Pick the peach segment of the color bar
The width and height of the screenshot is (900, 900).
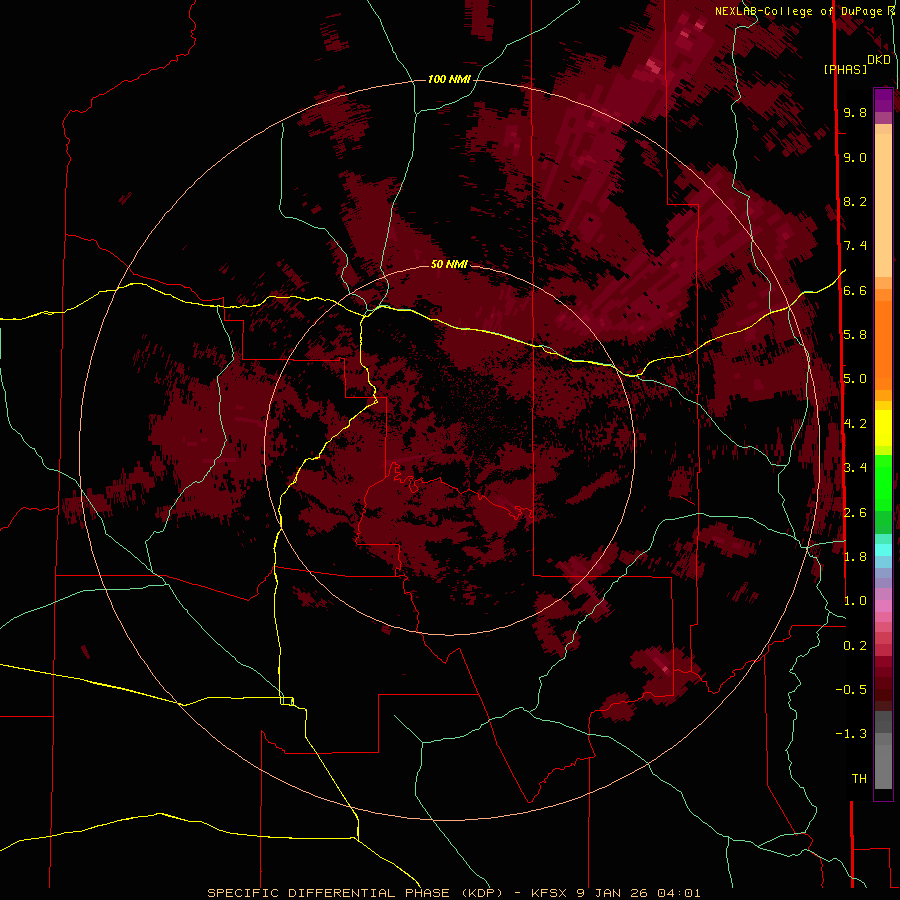[x=883, y=201]
